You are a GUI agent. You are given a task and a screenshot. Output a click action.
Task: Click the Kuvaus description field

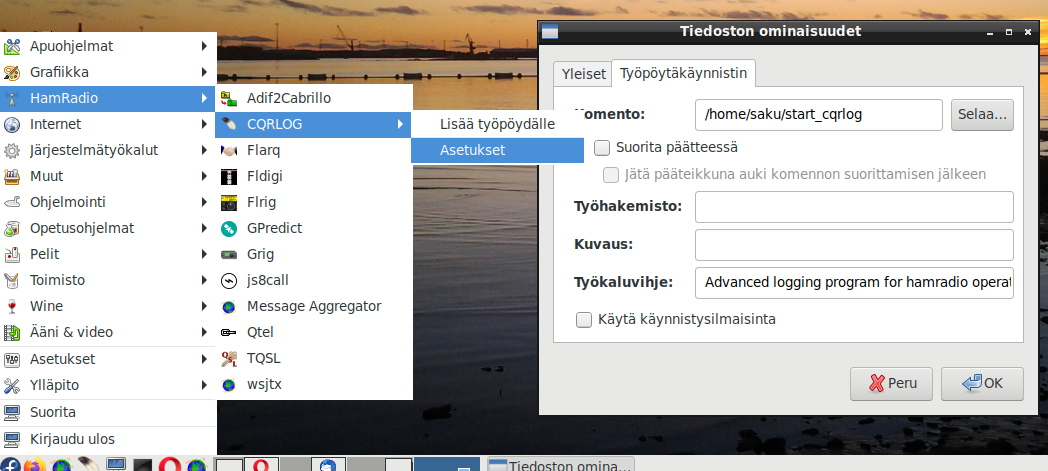click(x=854, y=245)
